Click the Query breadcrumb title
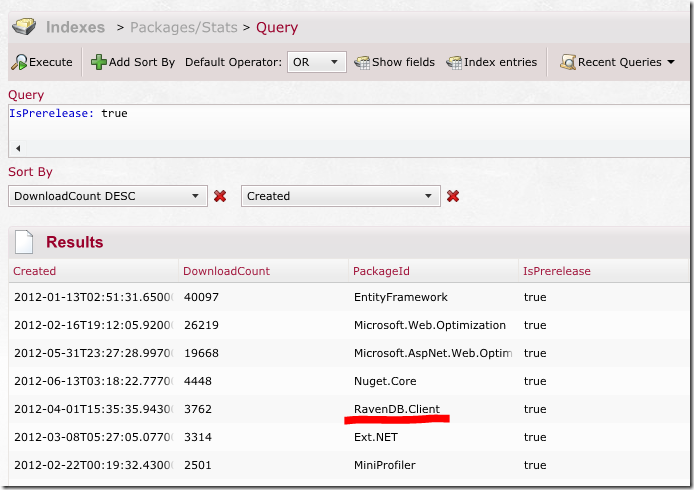Screen dimensions: 694x490 [277, 27]
